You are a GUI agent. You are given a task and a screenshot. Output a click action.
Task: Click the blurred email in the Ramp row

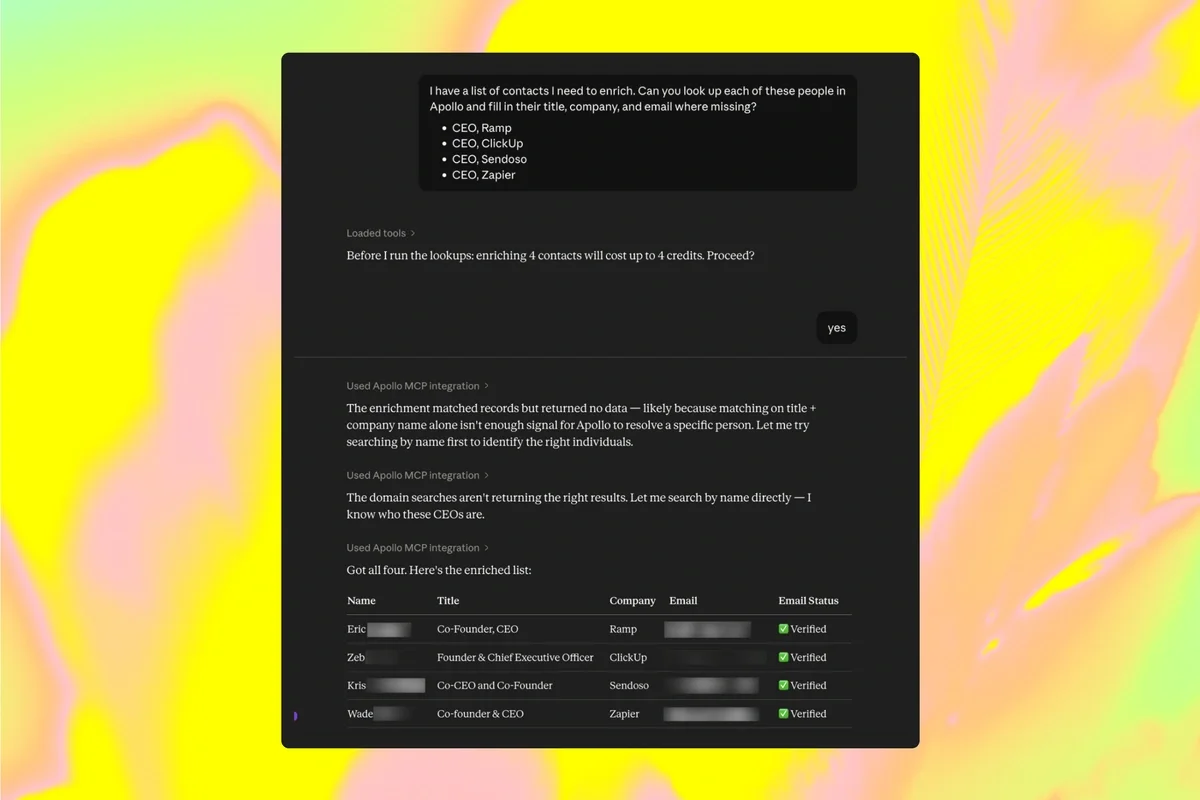point(707,629)
